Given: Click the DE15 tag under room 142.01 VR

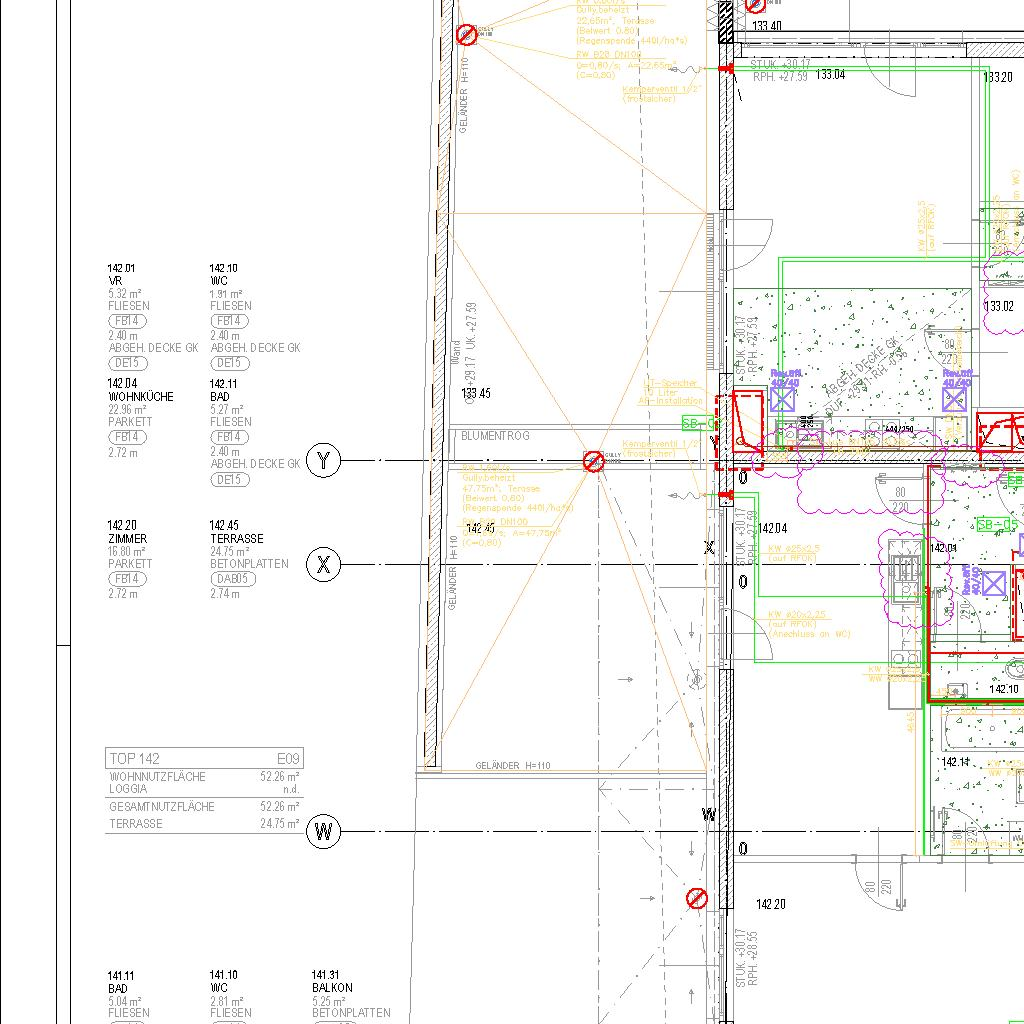Looking at the screenshot, I should click(x=127, y=363).
